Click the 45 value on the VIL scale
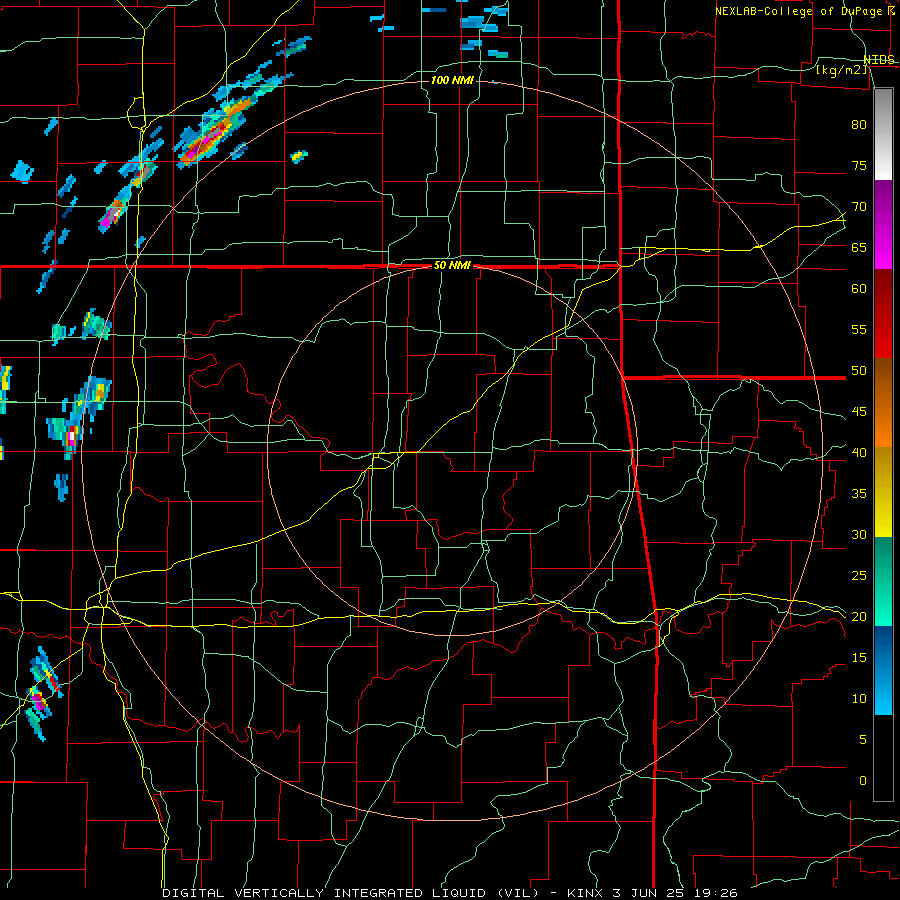This screenshot has height=900, width=900. point(859,412)
